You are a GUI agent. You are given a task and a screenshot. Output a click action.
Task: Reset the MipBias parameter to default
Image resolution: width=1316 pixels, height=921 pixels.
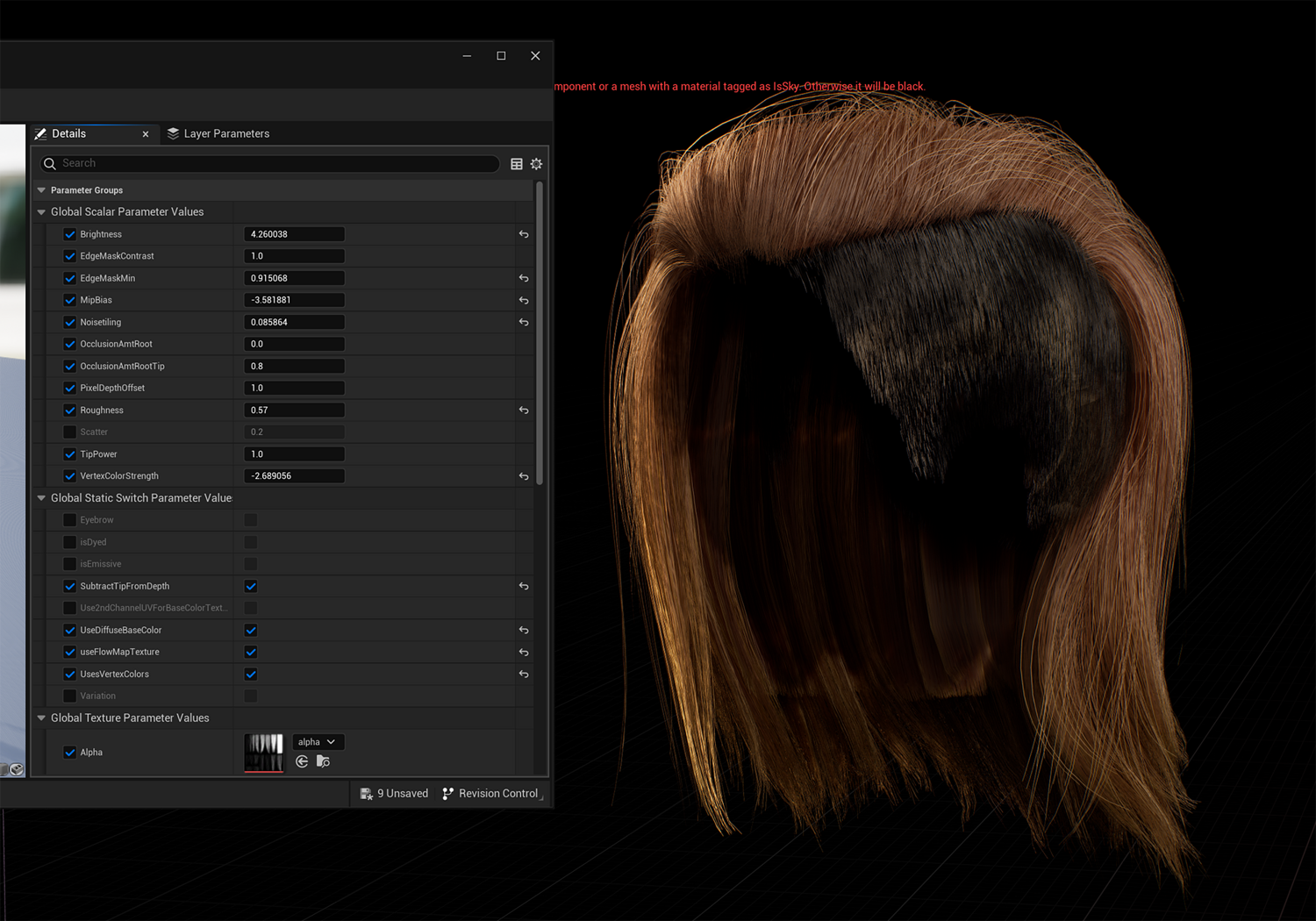point(524,300)
